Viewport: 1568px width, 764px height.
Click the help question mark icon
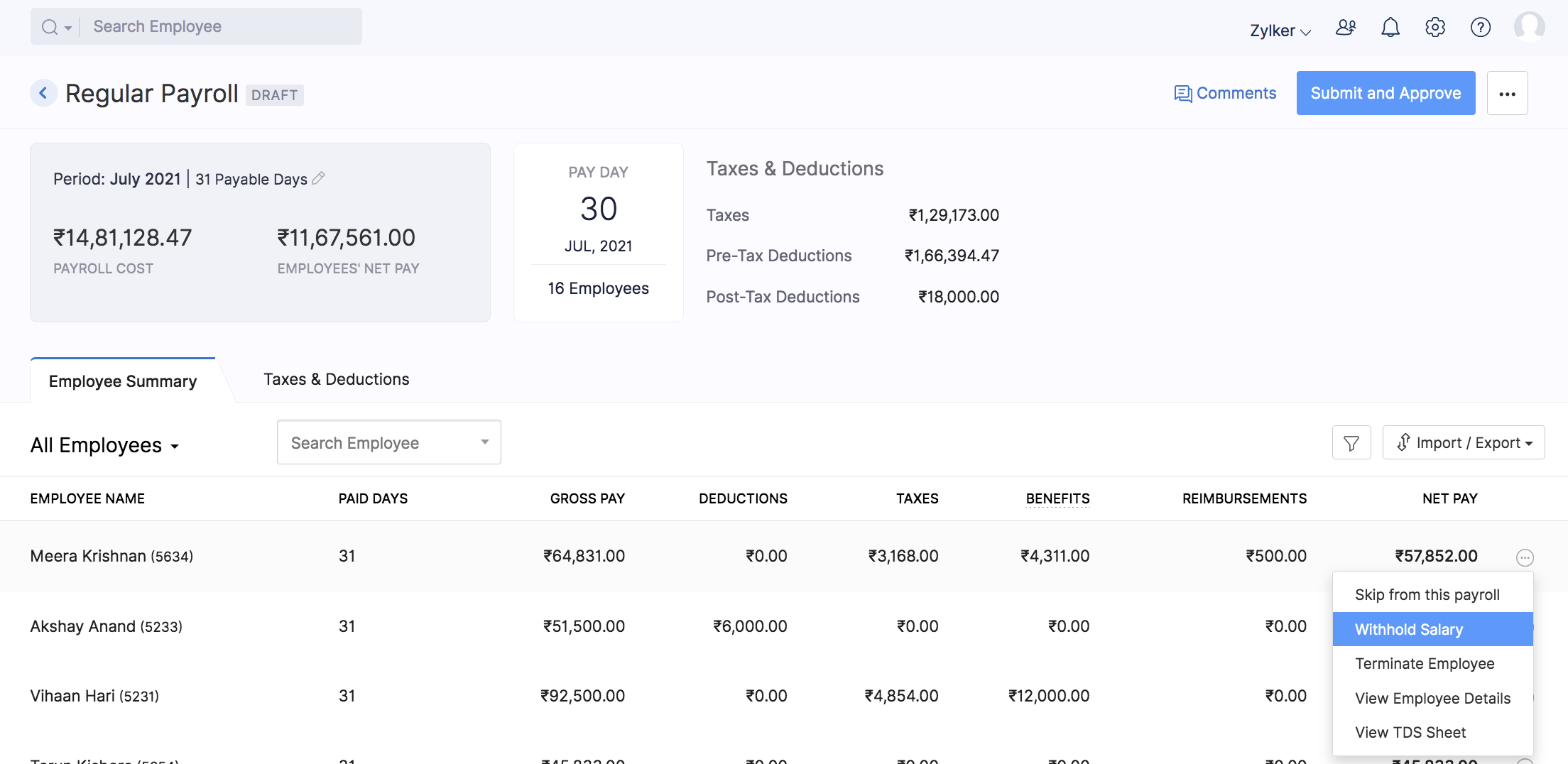pos(1480,28)
